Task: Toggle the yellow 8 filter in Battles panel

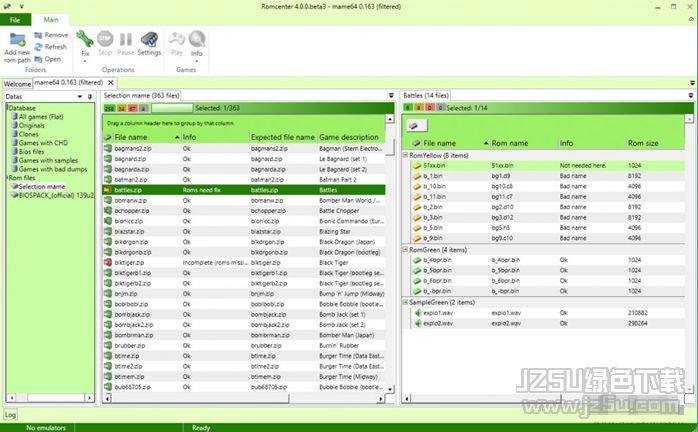Action: coord(419,107)
